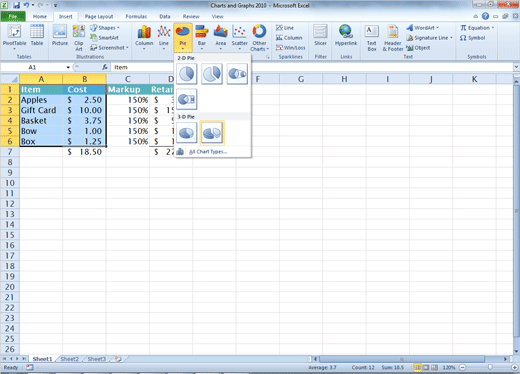
Task: Pick the Bar of Pie chart type
Action: pos(187,99)
